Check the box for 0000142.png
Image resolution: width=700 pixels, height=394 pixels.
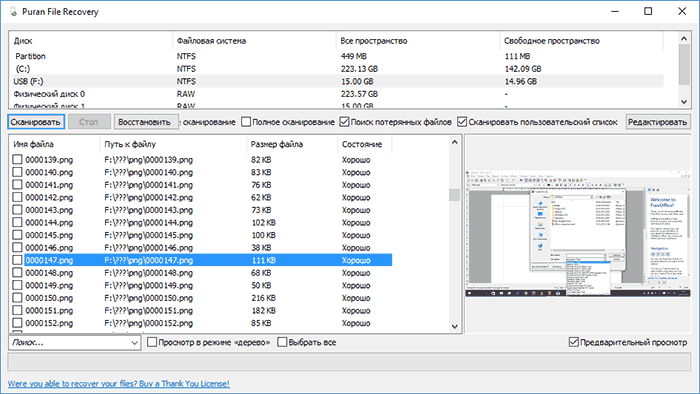coord(17,197)
